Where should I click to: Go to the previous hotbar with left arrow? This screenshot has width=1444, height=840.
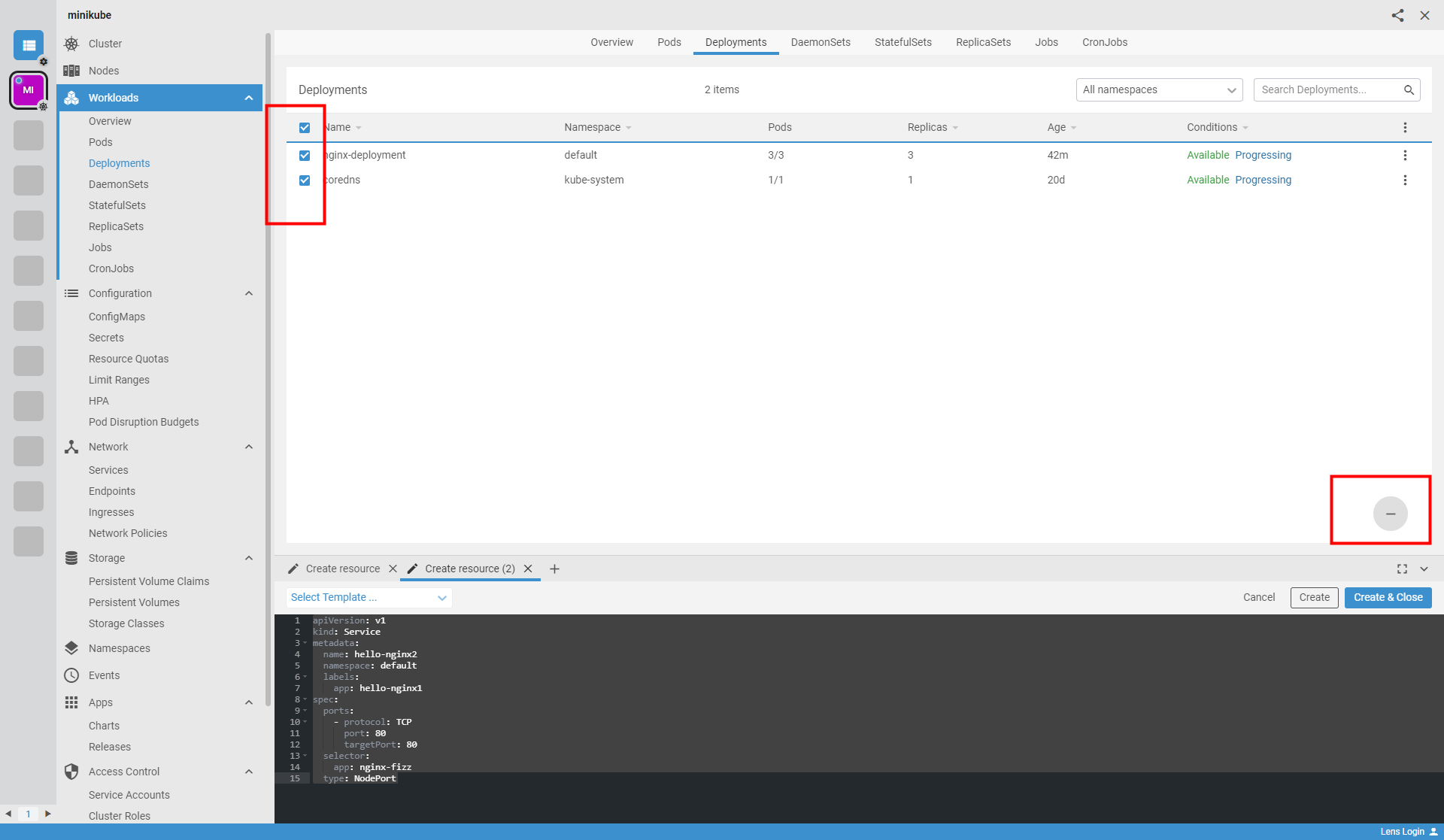click(x=8, y=814)
